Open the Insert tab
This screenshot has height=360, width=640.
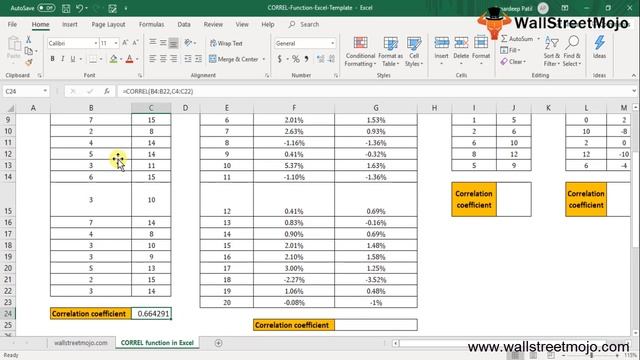(70, 24)
